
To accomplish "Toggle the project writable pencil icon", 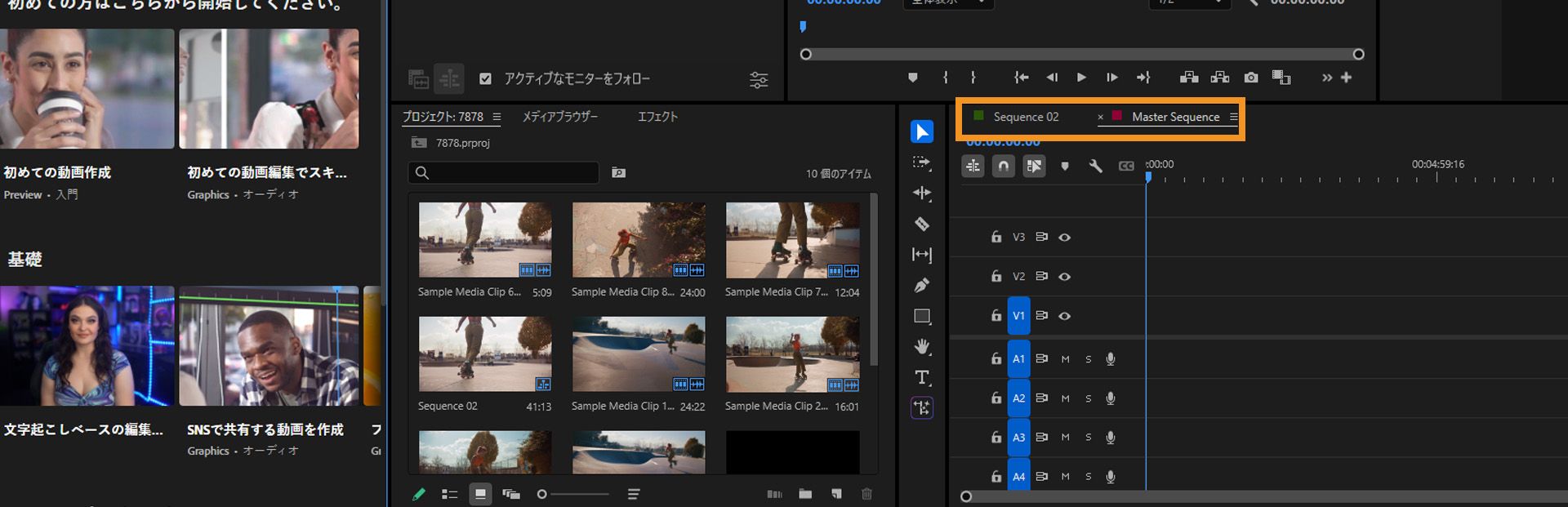I will (x=419, y=494).
